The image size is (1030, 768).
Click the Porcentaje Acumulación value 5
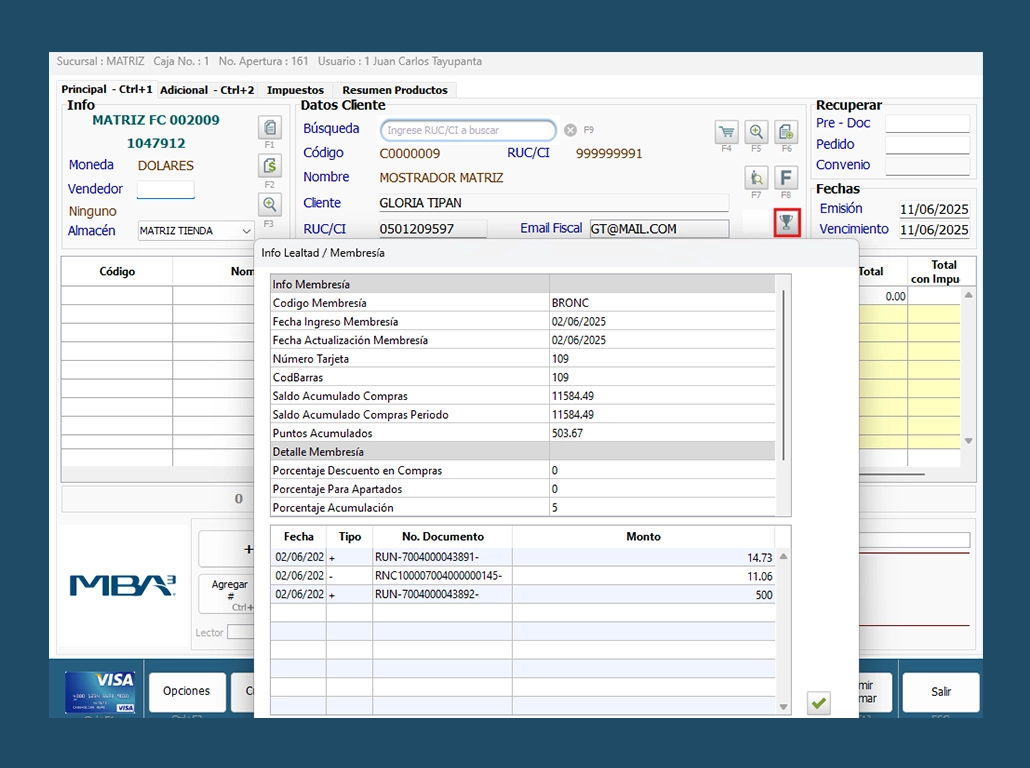click(x=554, y=508)
